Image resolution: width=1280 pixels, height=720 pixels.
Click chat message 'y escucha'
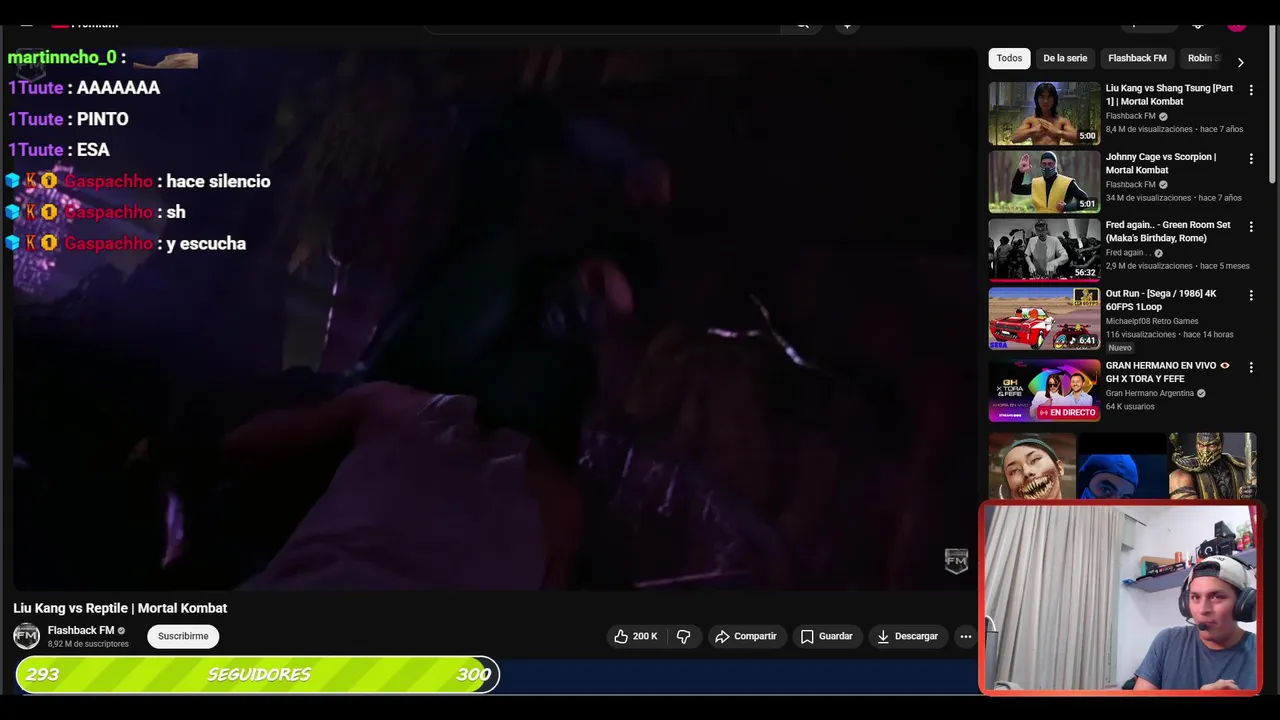206,243
